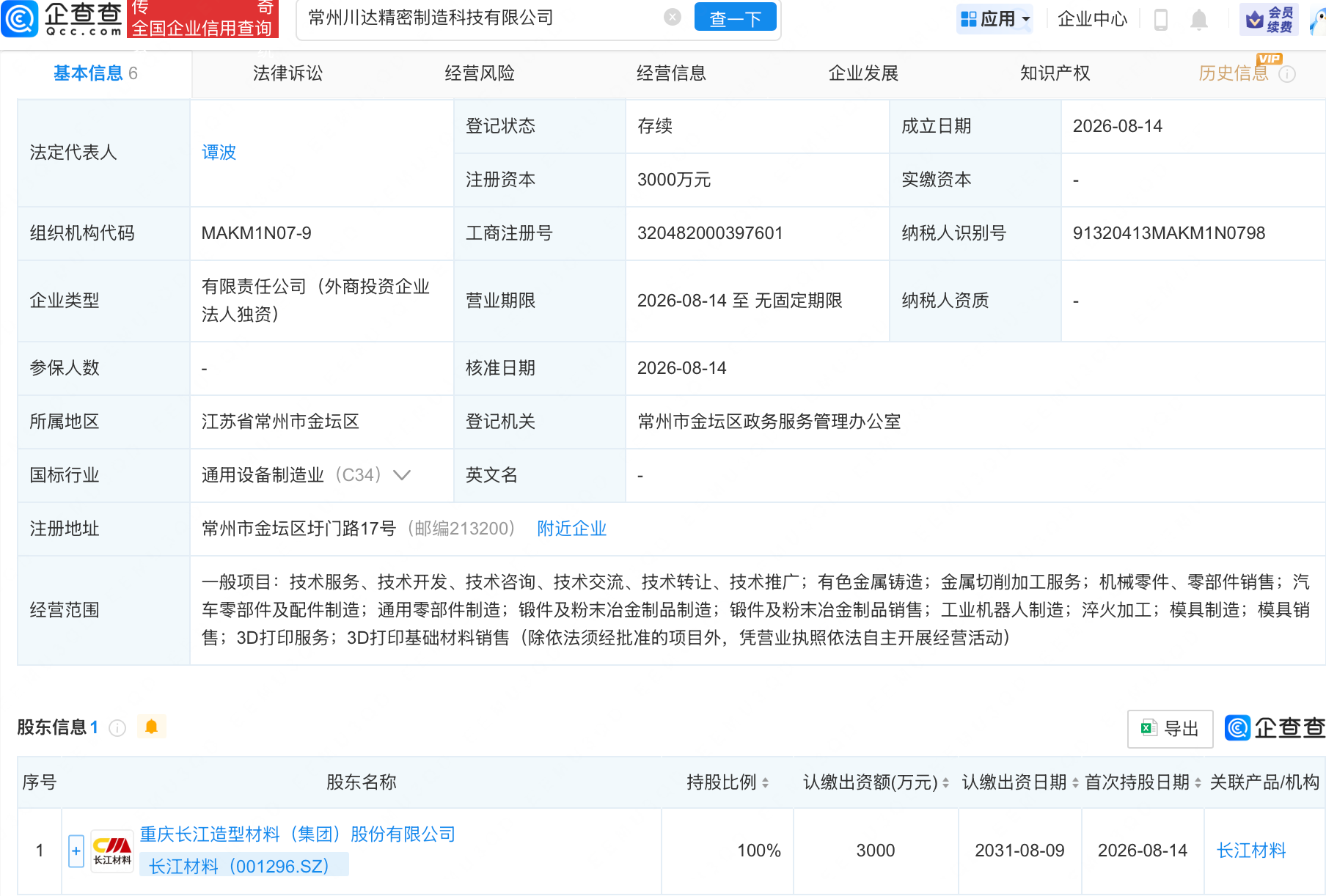Image resolution: width=1326 pixels, height=896 pixels.
Task: Switch to 知识产权 tab
Action: coord(1055,73)
